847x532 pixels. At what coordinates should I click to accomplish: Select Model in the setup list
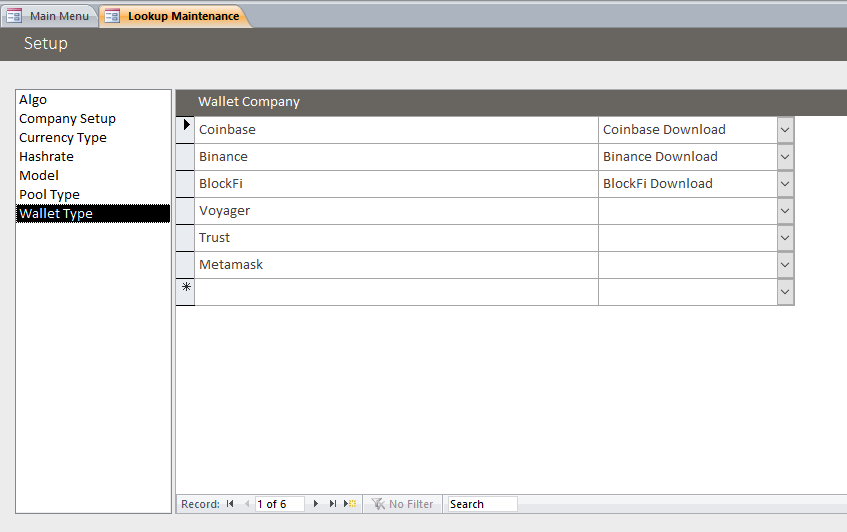coord(93,175)
